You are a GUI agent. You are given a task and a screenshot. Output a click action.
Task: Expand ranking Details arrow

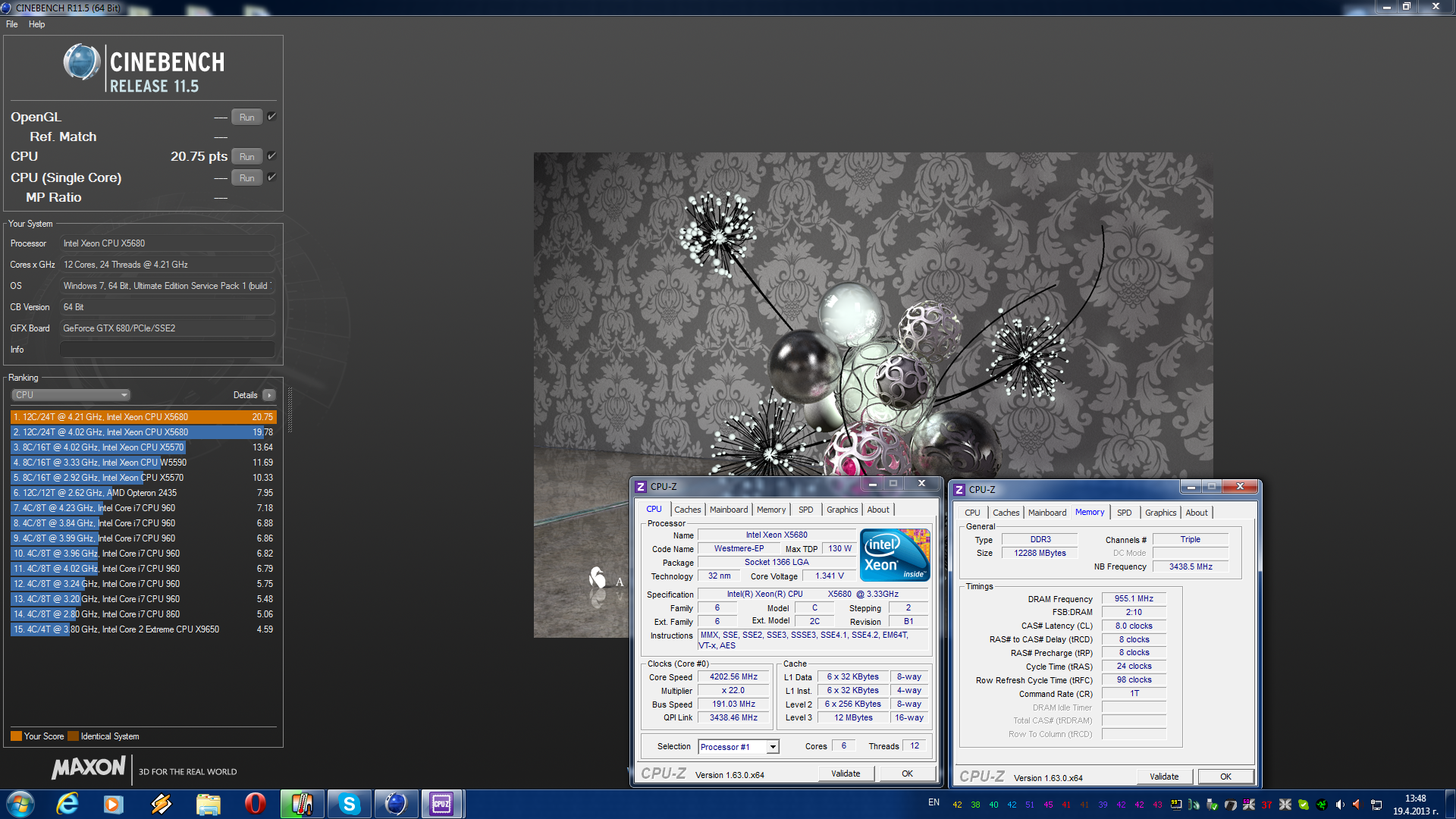click(269, 395)
